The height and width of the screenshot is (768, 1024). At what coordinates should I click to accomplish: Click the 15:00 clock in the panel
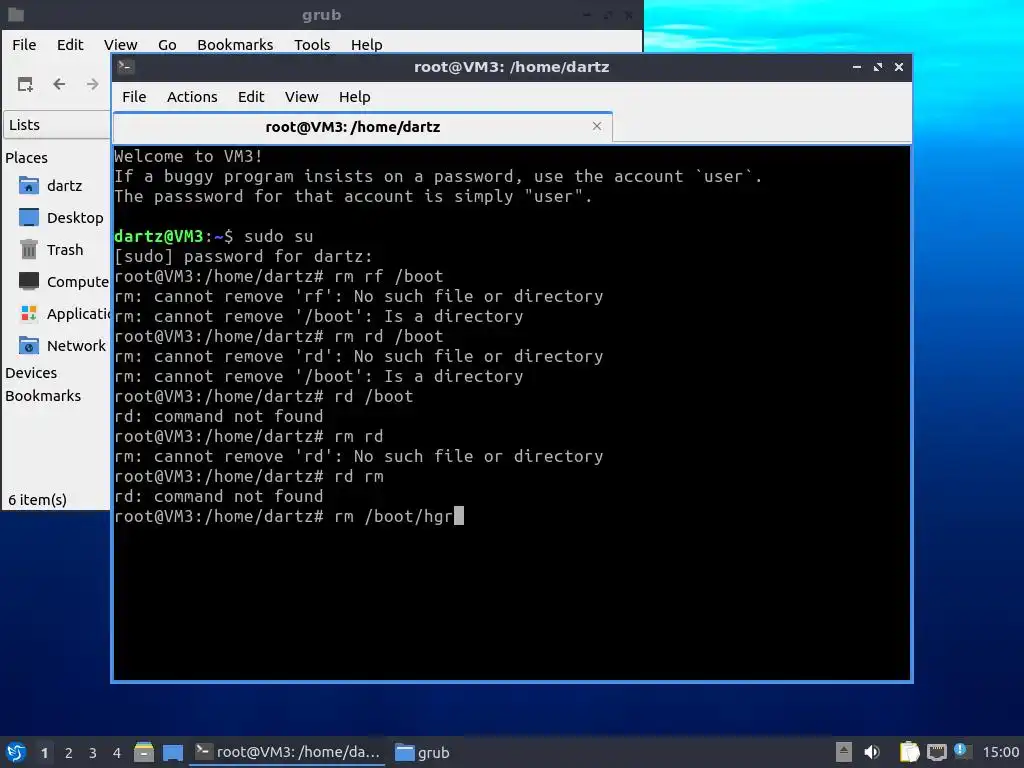pyautogui.click(x=1000, y=752)
